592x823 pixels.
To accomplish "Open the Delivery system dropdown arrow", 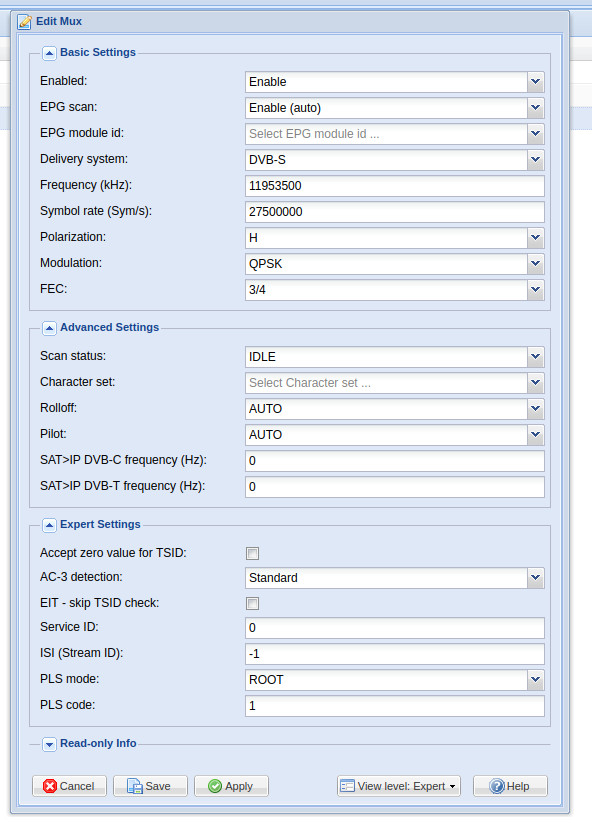I will point(535,160).
